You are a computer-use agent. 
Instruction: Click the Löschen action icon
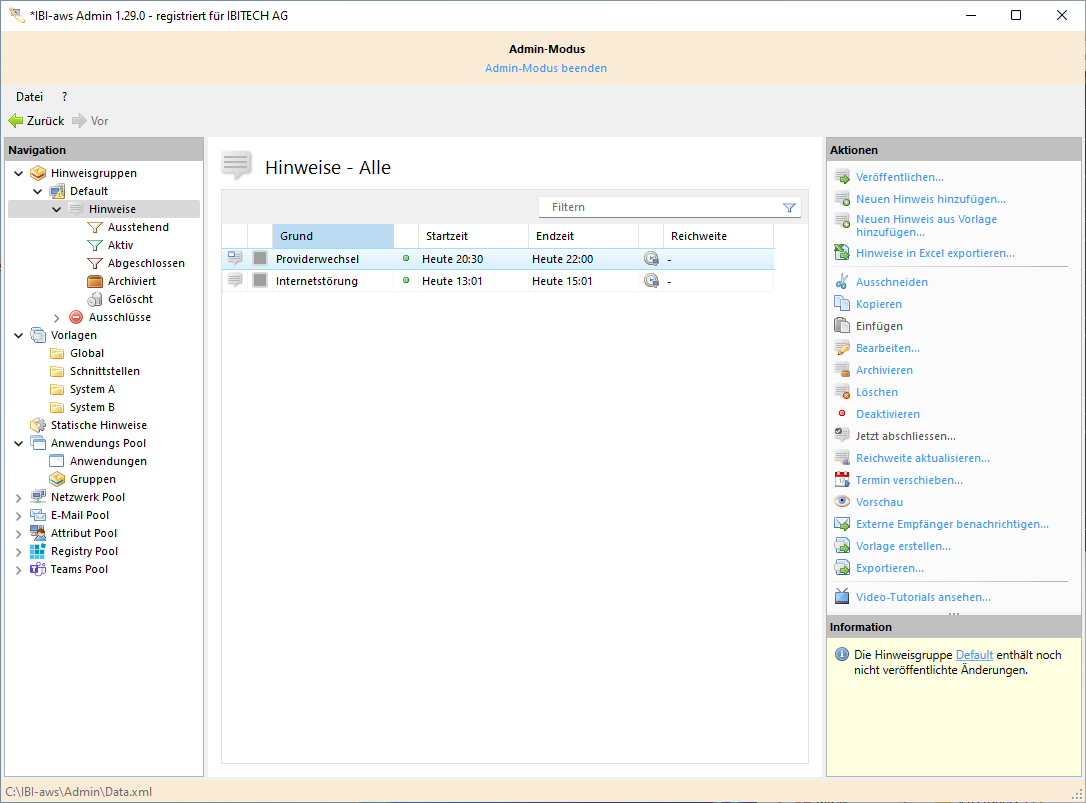(x=842, y=392)
